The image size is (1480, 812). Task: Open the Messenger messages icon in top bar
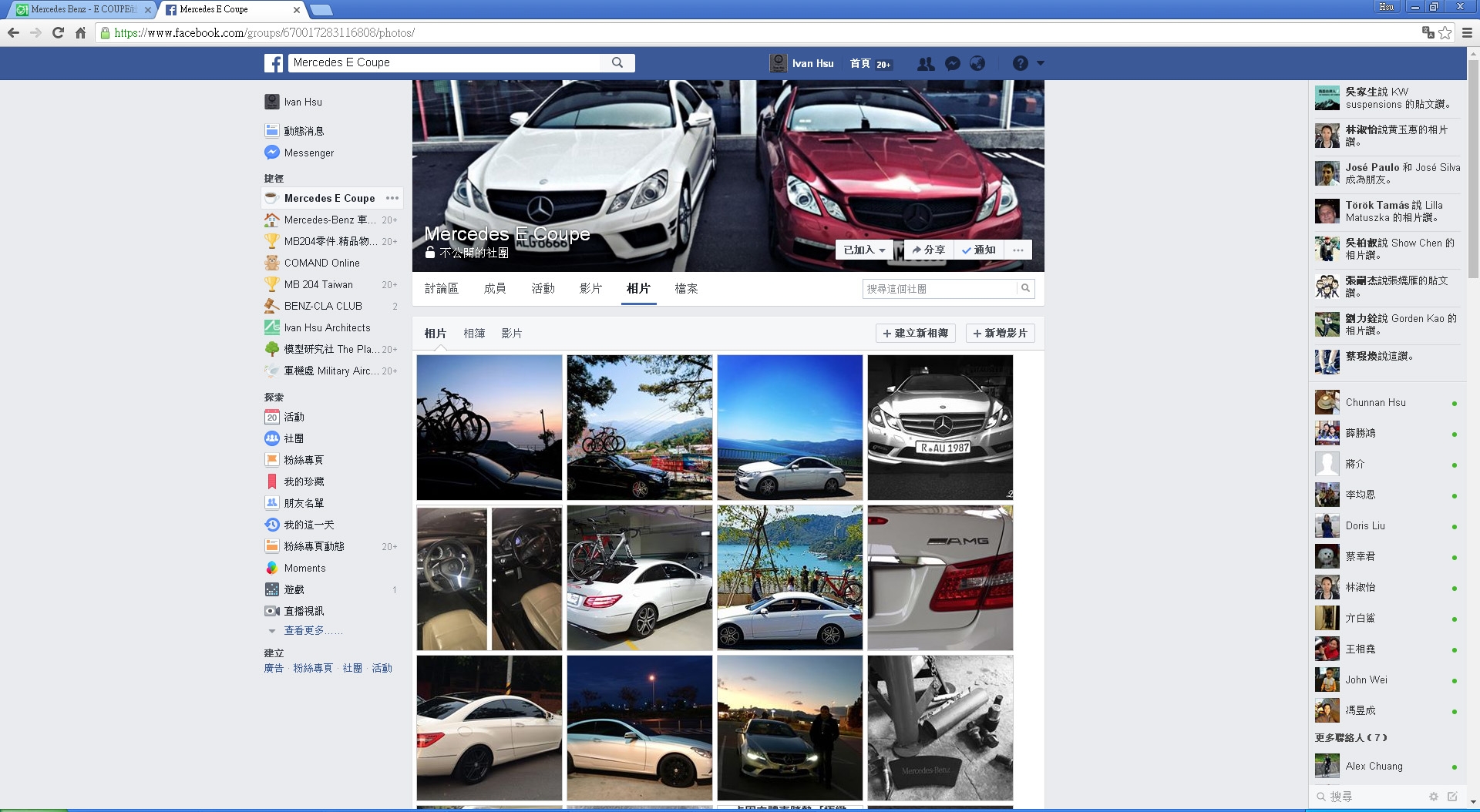click(953, 64)
